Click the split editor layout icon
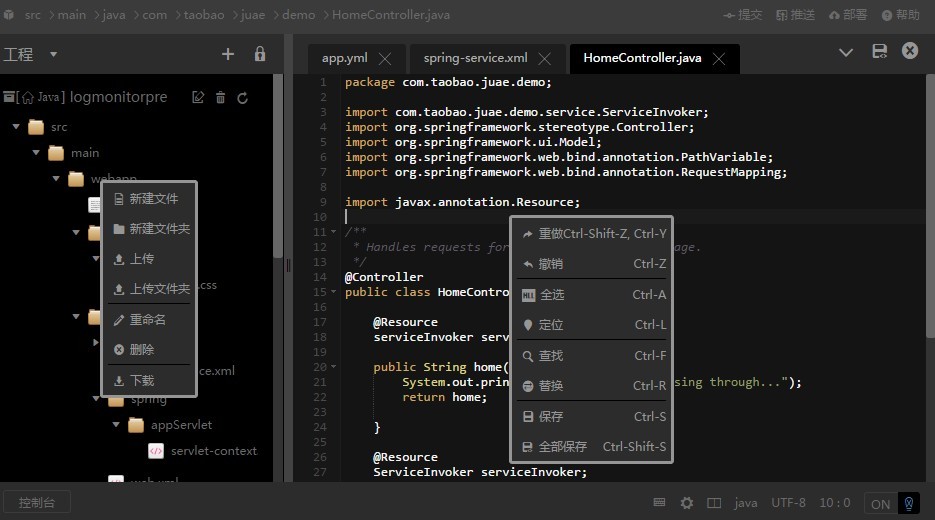The width and height of the screenshot is (935, 520). pos(714,503)
